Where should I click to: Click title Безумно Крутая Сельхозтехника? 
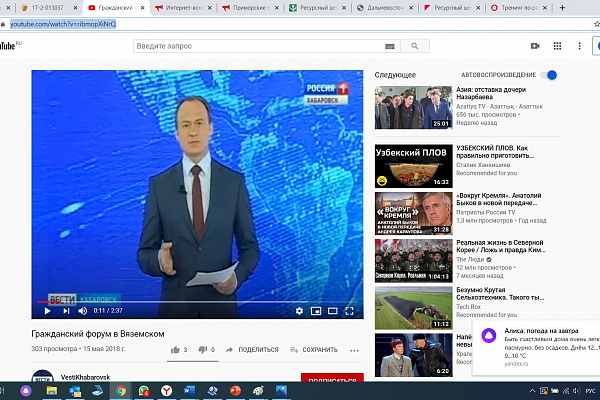point(500,294)
